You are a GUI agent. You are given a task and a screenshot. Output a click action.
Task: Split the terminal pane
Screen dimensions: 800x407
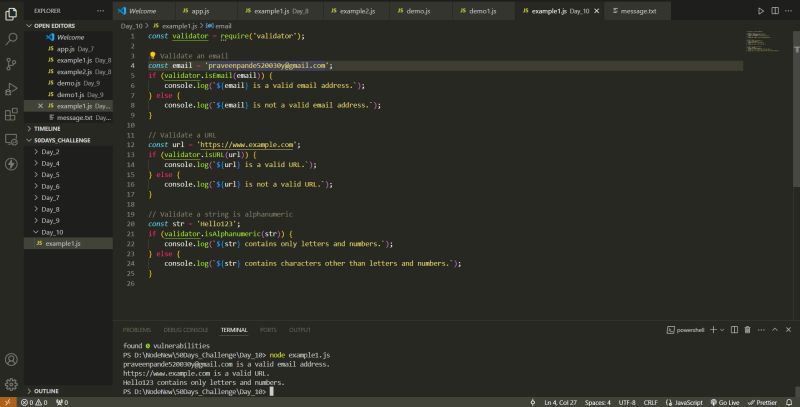pyautogui.click(x=736, y=329)
